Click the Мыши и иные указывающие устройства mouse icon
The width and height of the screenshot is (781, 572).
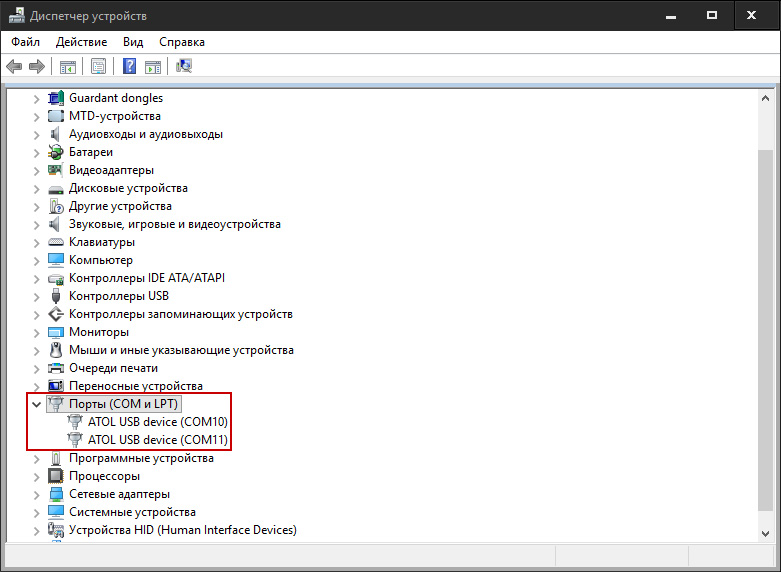click(x=56, y=350)
